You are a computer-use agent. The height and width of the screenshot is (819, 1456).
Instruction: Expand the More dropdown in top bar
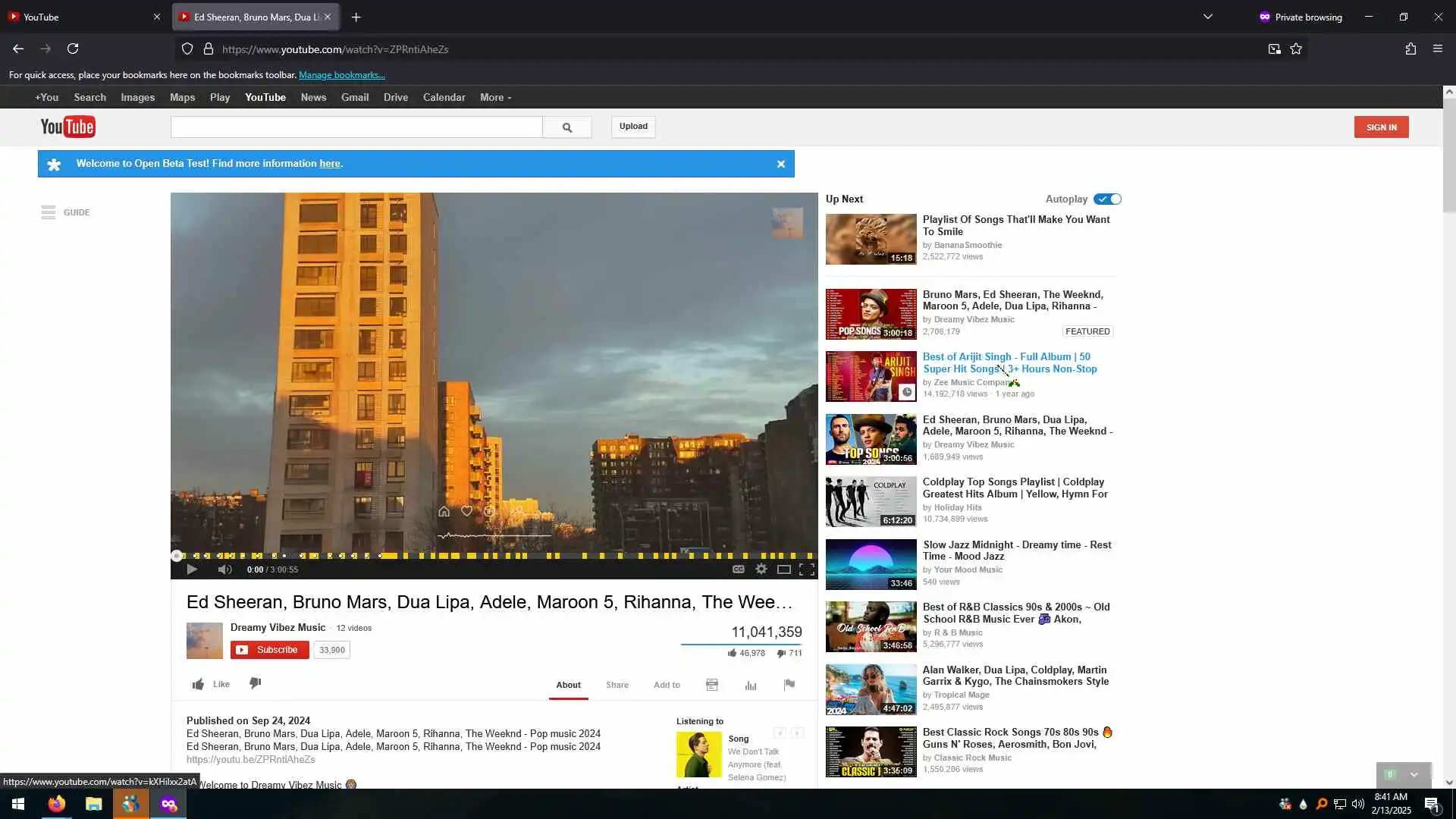[495, 97]
